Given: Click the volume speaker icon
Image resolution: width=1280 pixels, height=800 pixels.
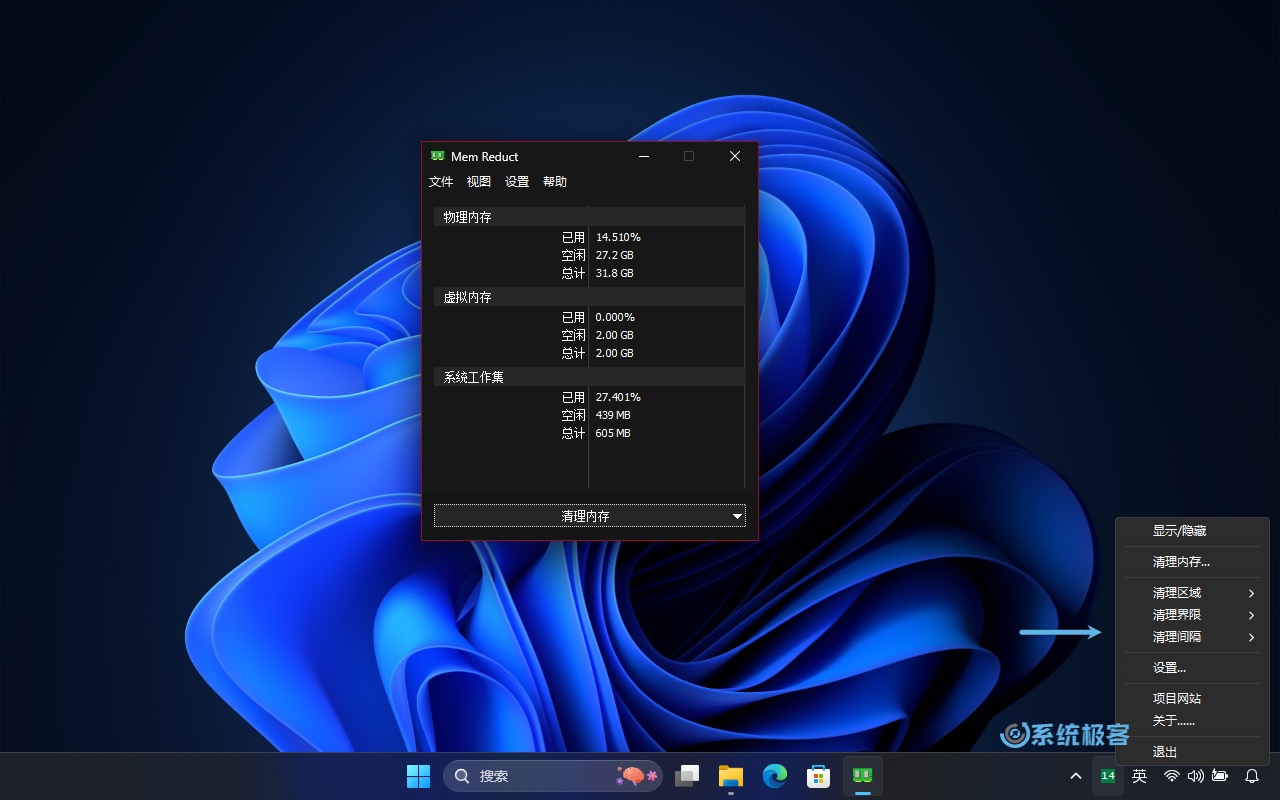Looking at the screenshot, I should 1195,776.
